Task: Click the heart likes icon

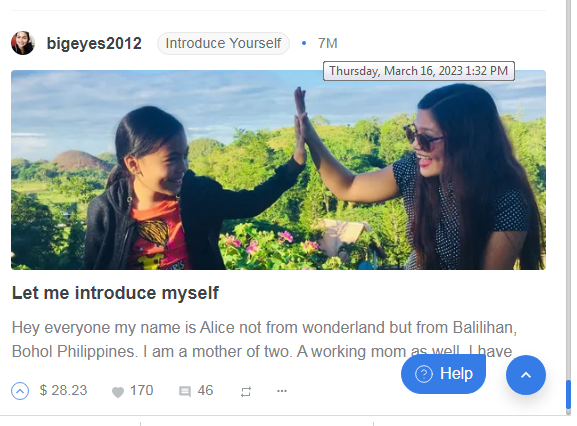Action: point(118,392)
